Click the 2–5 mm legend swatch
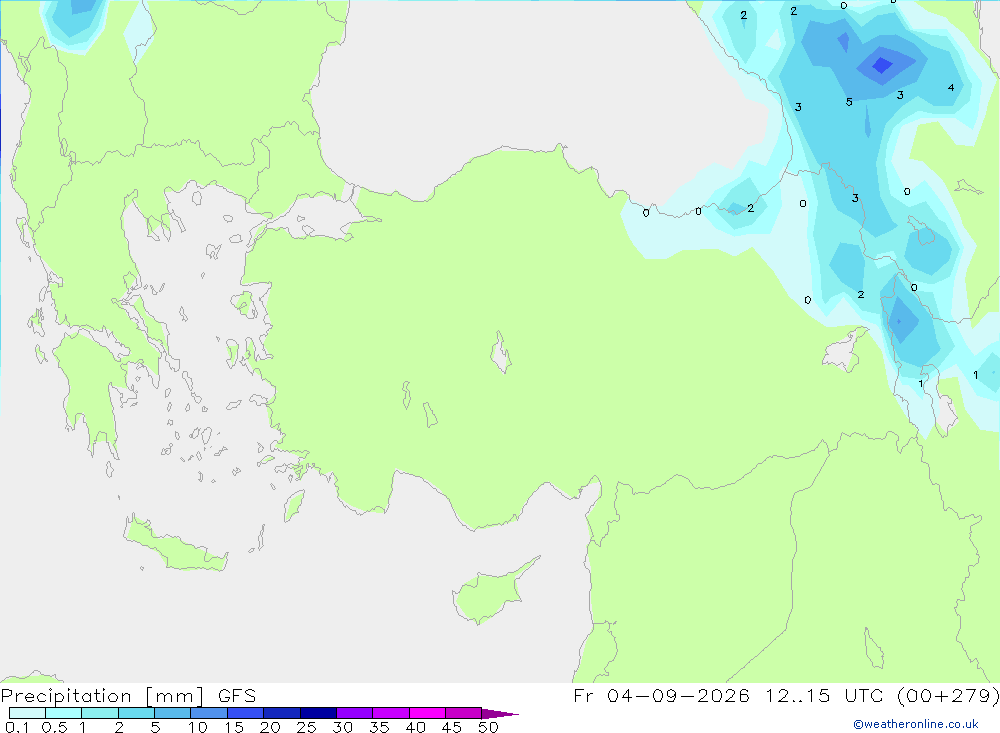The image size is (1000, 733). click(136, 713)
